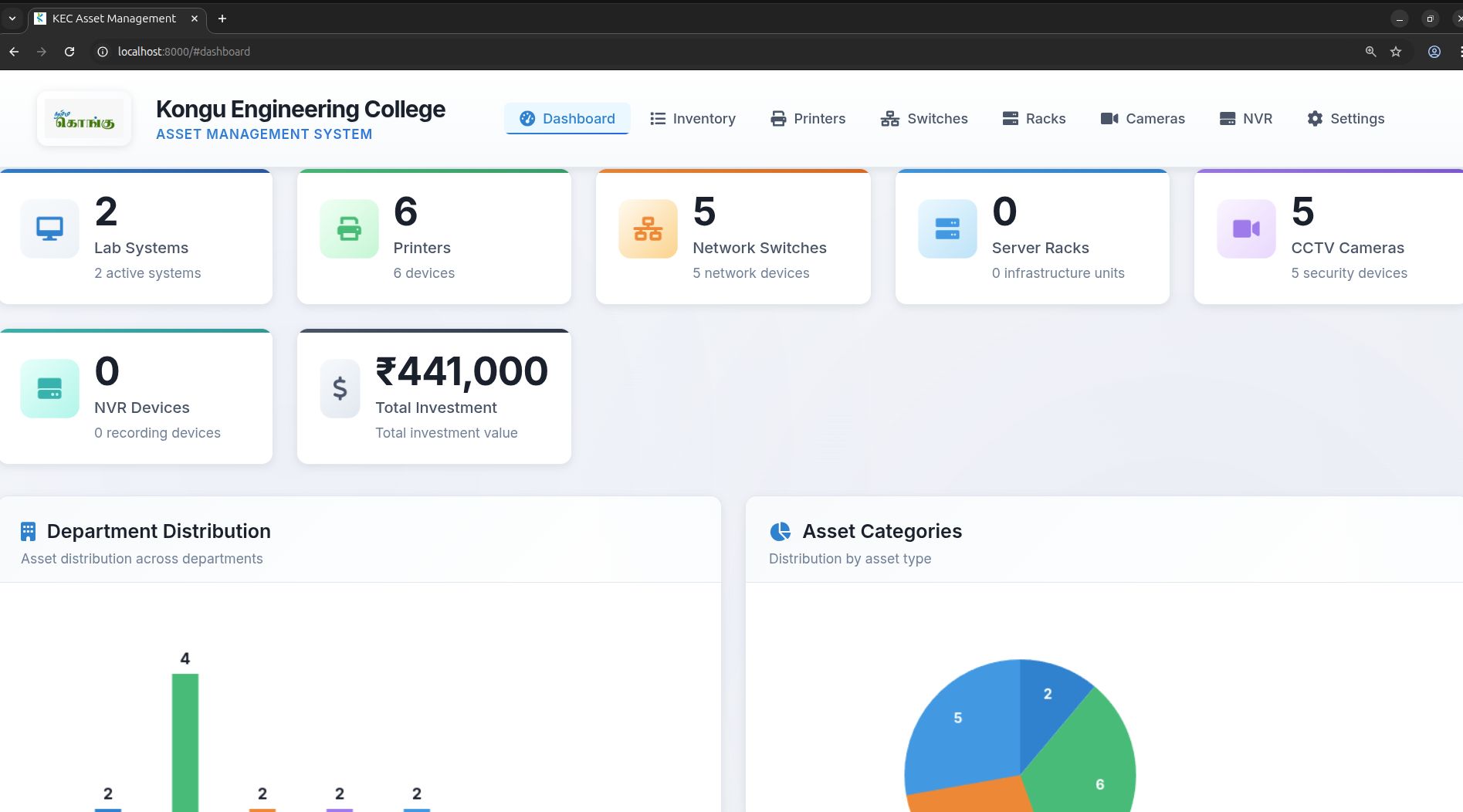
Task: Click the Department Distribution building icon
Action: pyautogui.click(x=28, y=531)
